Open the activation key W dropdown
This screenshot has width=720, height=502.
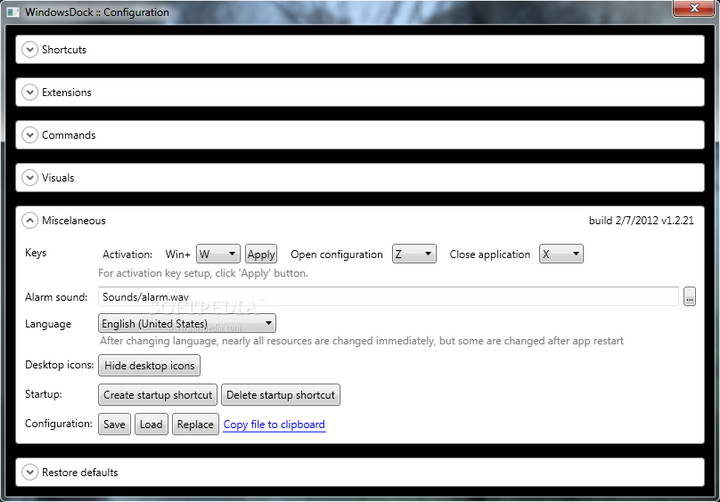coord(218,254)
